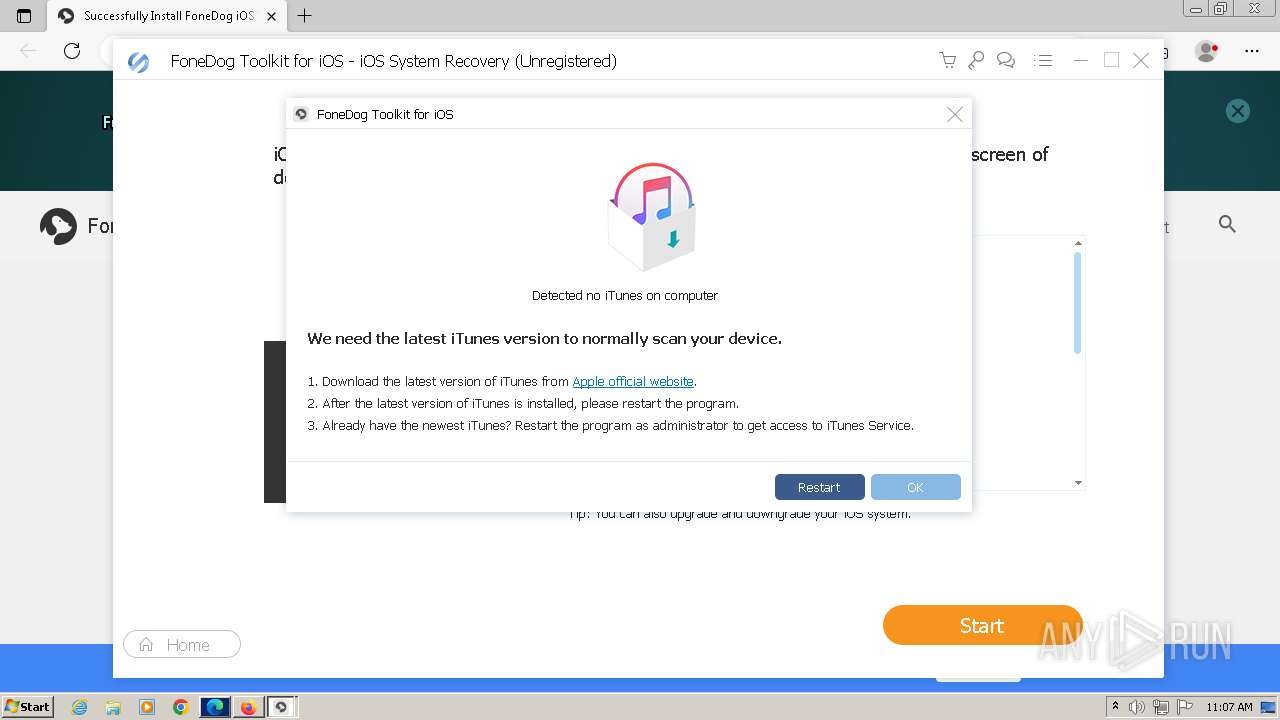Click the Action Center flag icon

point(1183,707)
